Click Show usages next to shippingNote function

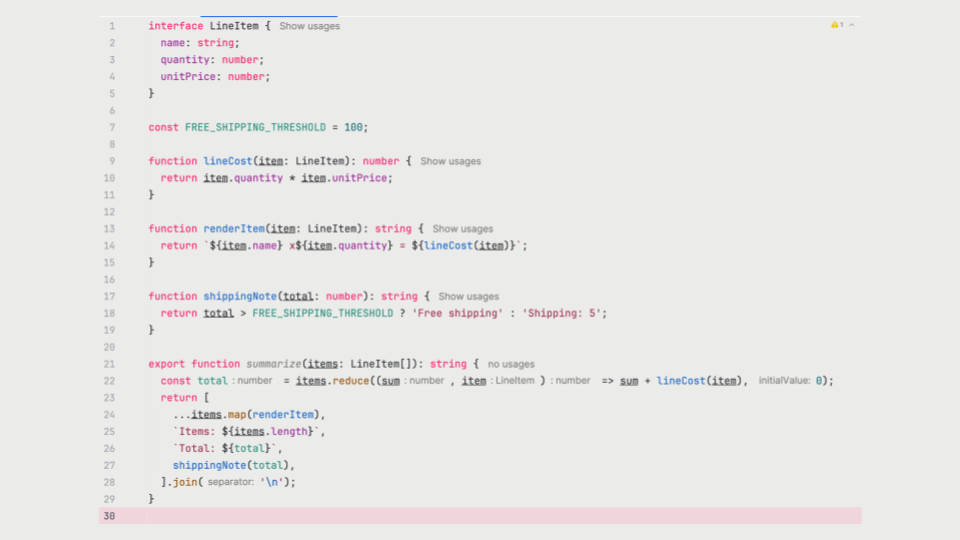[x=468, y=296]
